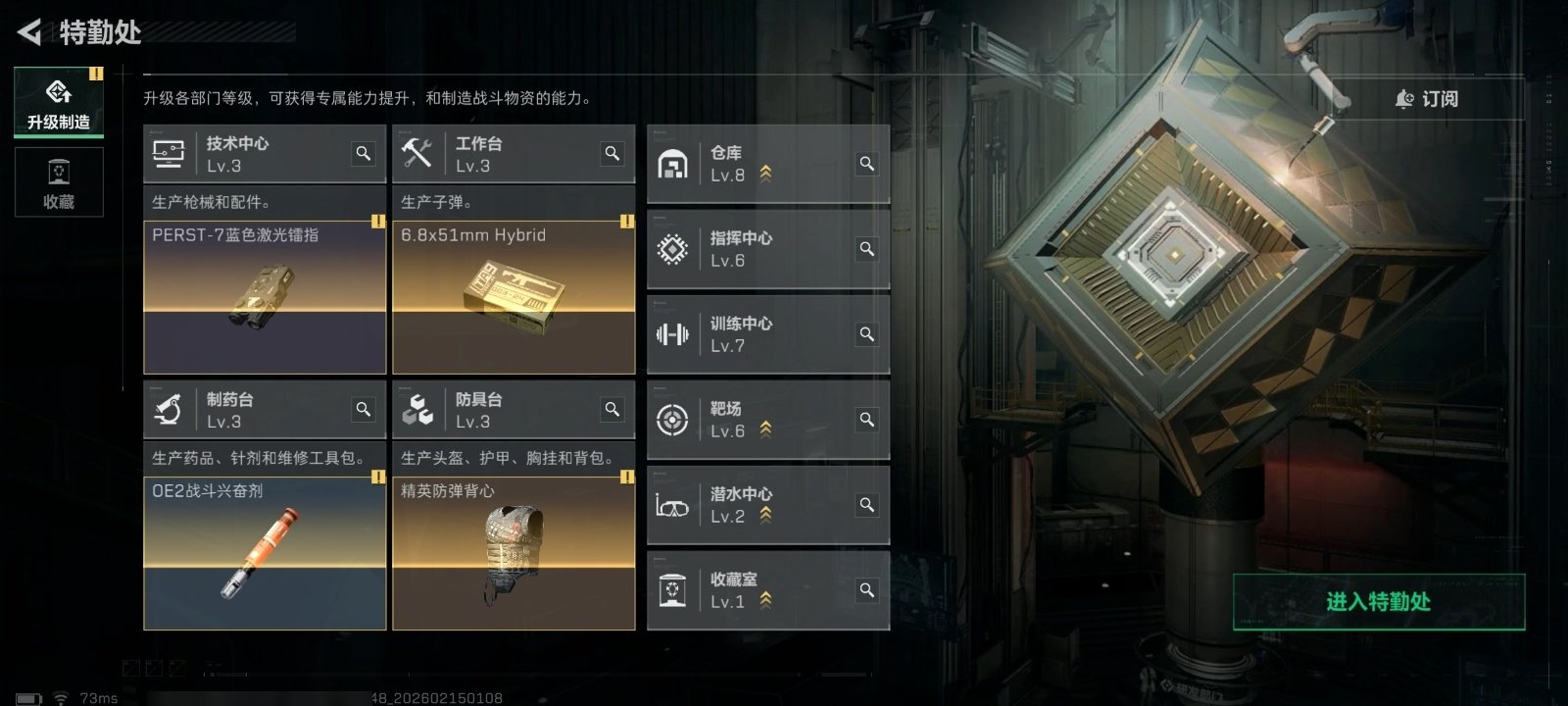Select the OE2战斗兴奋剂 item card
1568x706 pixels.
265,553
